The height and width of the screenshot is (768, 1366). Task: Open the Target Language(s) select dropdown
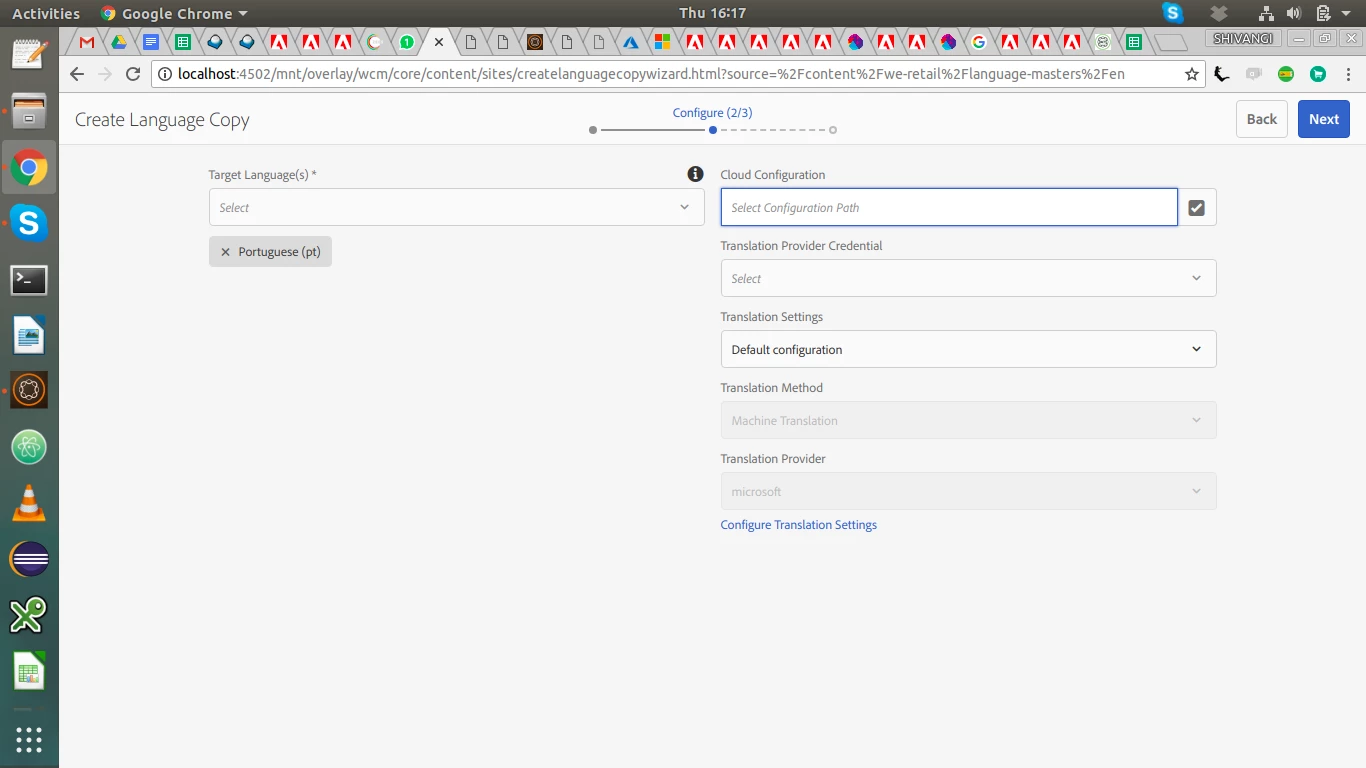[x=456, y=207]
